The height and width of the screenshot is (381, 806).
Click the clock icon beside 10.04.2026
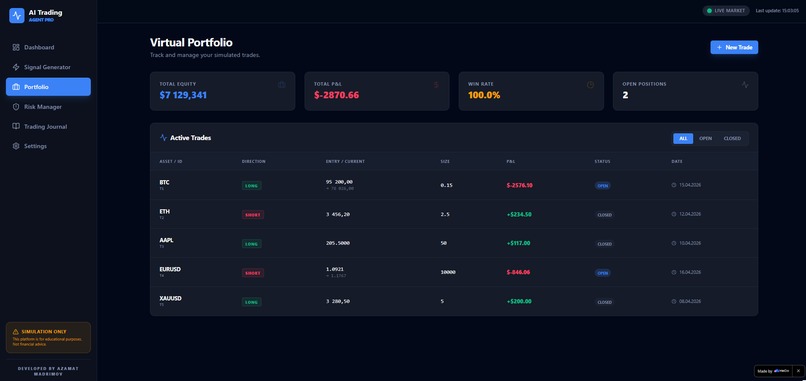pos(674,243)
